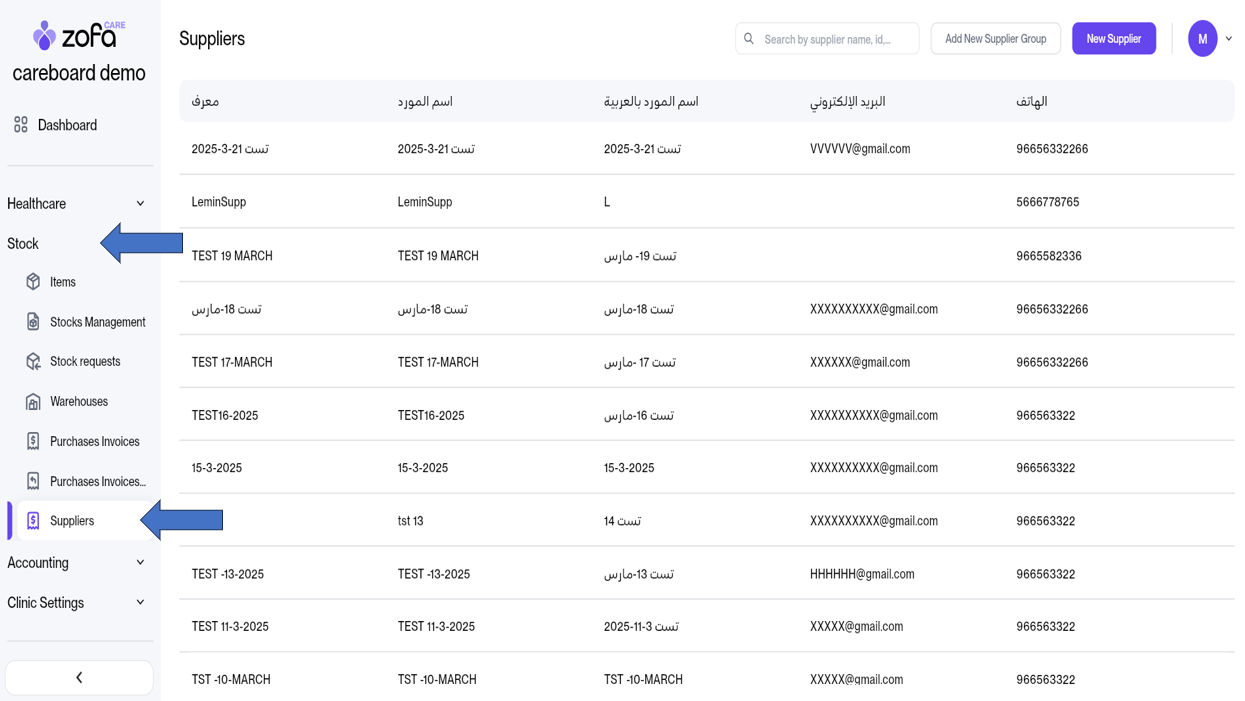Expand the Accounting sidebar section
This screenshot has height=701, width=1245.
pos(140,563)
